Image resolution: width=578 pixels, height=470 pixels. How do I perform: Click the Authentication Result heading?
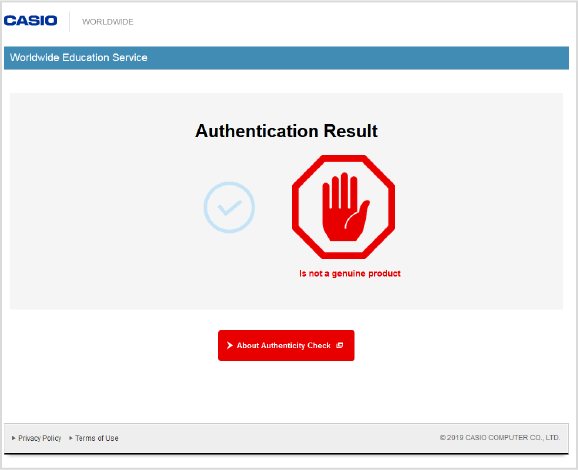[x=286, y=131]
